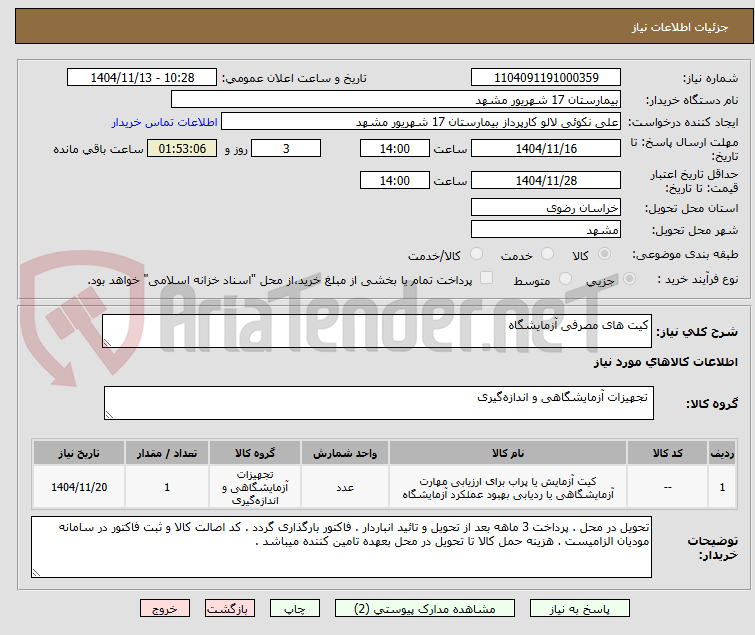Viewport: 755px width, 635px height.
Task: Click the response deadline time field, 14:00 beside 1404/11/16
Action: [x=394, y=148]
